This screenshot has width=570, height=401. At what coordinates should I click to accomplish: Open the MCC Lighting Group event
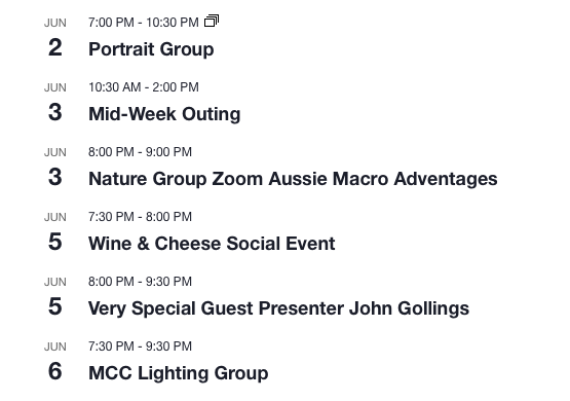[x=178, y=373]
